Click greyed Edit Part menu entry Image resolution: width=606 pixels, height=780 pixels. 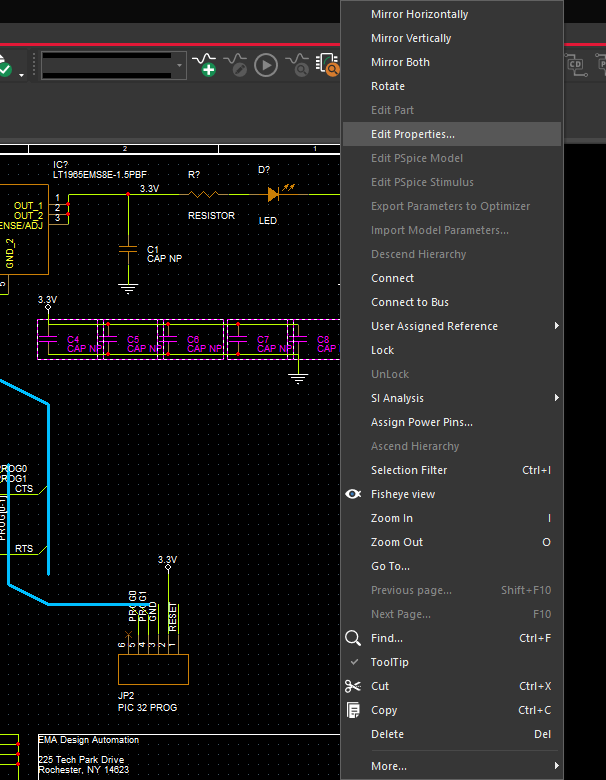tap(452, 110)
